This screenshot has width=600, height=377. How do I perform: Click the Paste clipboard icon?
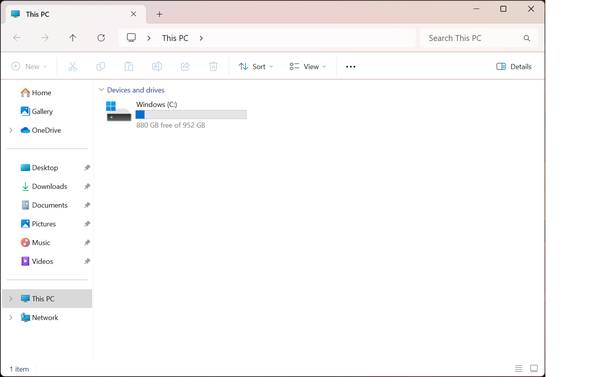[x=129, y=66]
